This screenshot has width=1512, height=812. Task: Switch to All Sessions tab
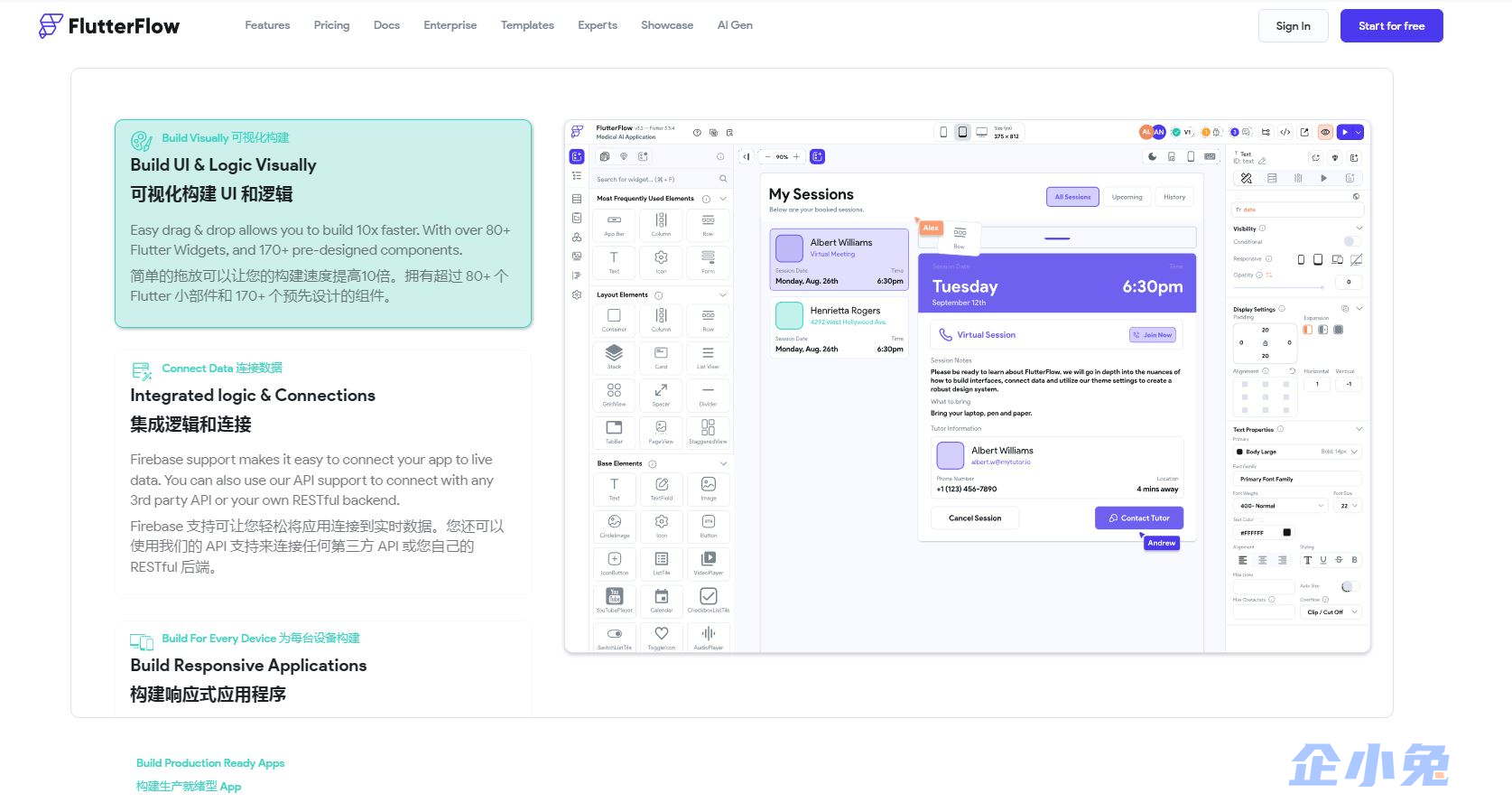pos(1072,197)
